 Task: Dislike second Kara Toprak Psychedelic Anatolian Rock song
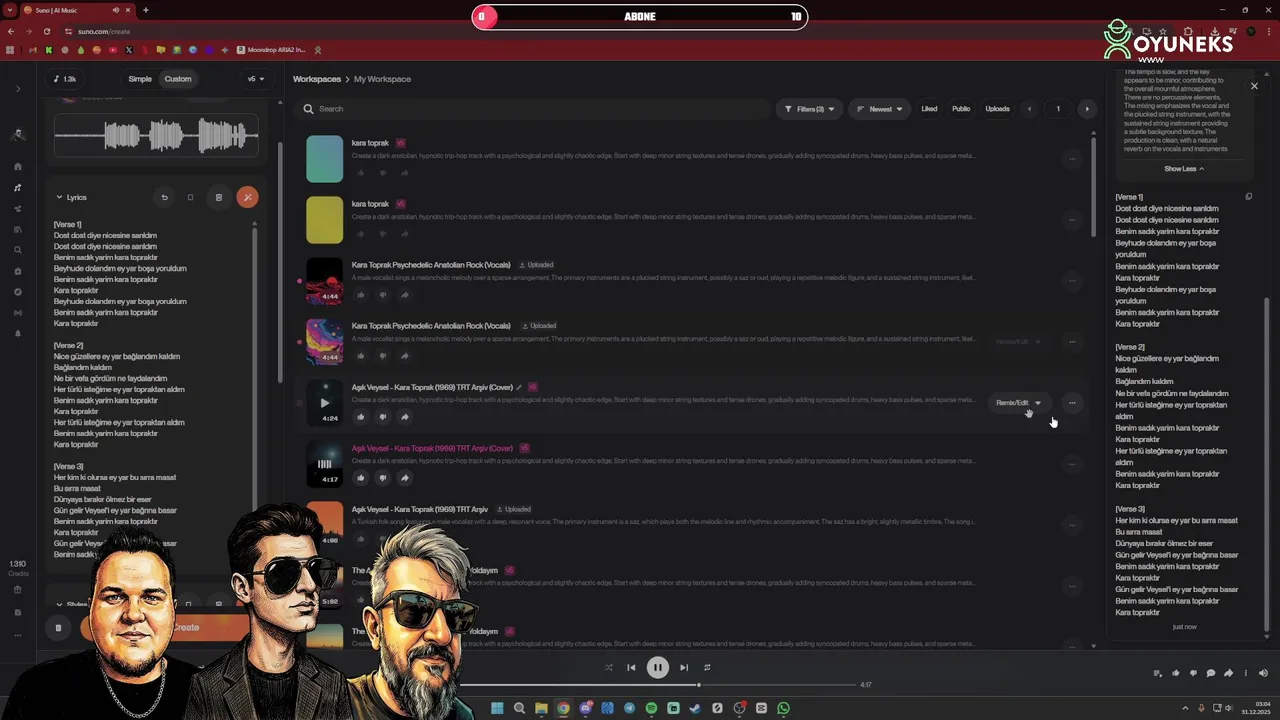click(382, 356)
